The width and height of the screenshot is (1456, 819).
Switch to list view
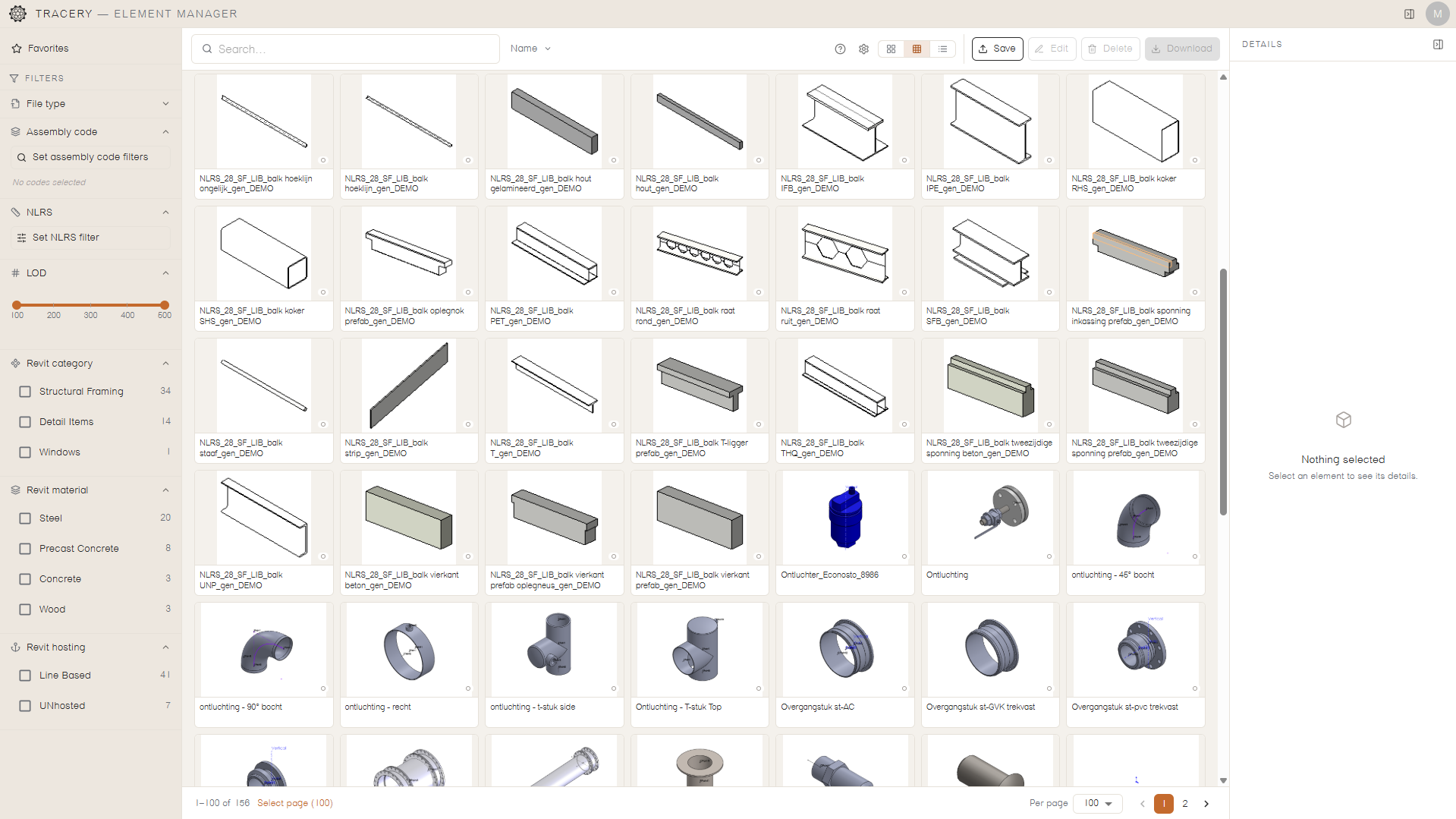click(942, 49)
